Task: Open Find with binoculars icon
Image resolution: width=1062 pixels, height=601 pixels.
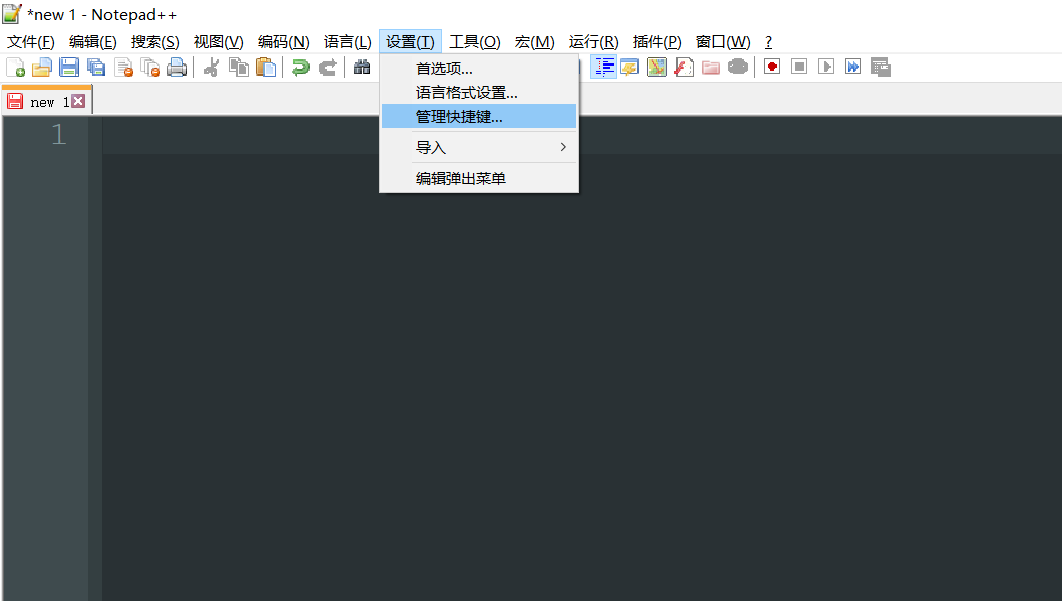Action: (x=362, y=67)
